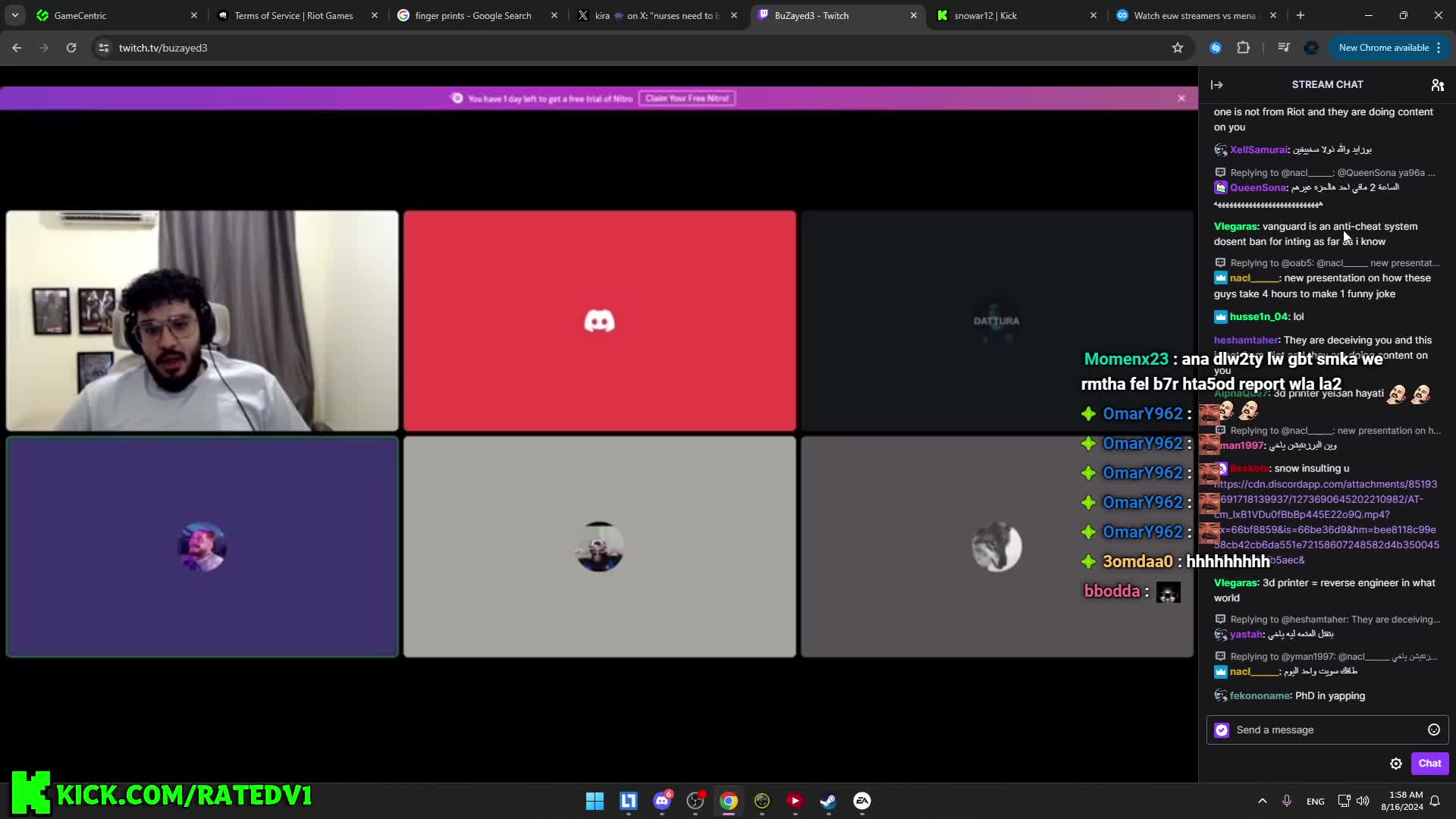Click the Claim Your Free Nitro button
Viewport: 1456px width, 819px height.
pyautogui.click(x=687, y=98)
